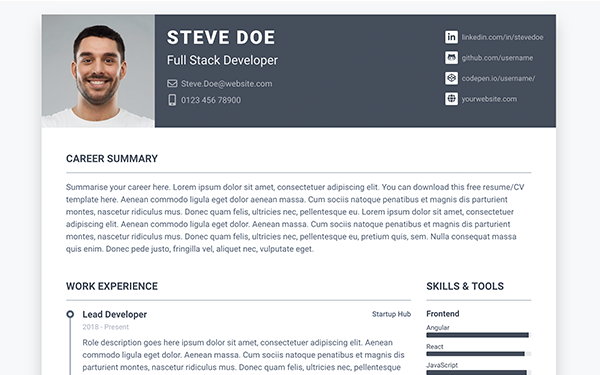The image size is (600, 375).
Task: Click Steve Doe's profile photo
Action: pos(98,71)
